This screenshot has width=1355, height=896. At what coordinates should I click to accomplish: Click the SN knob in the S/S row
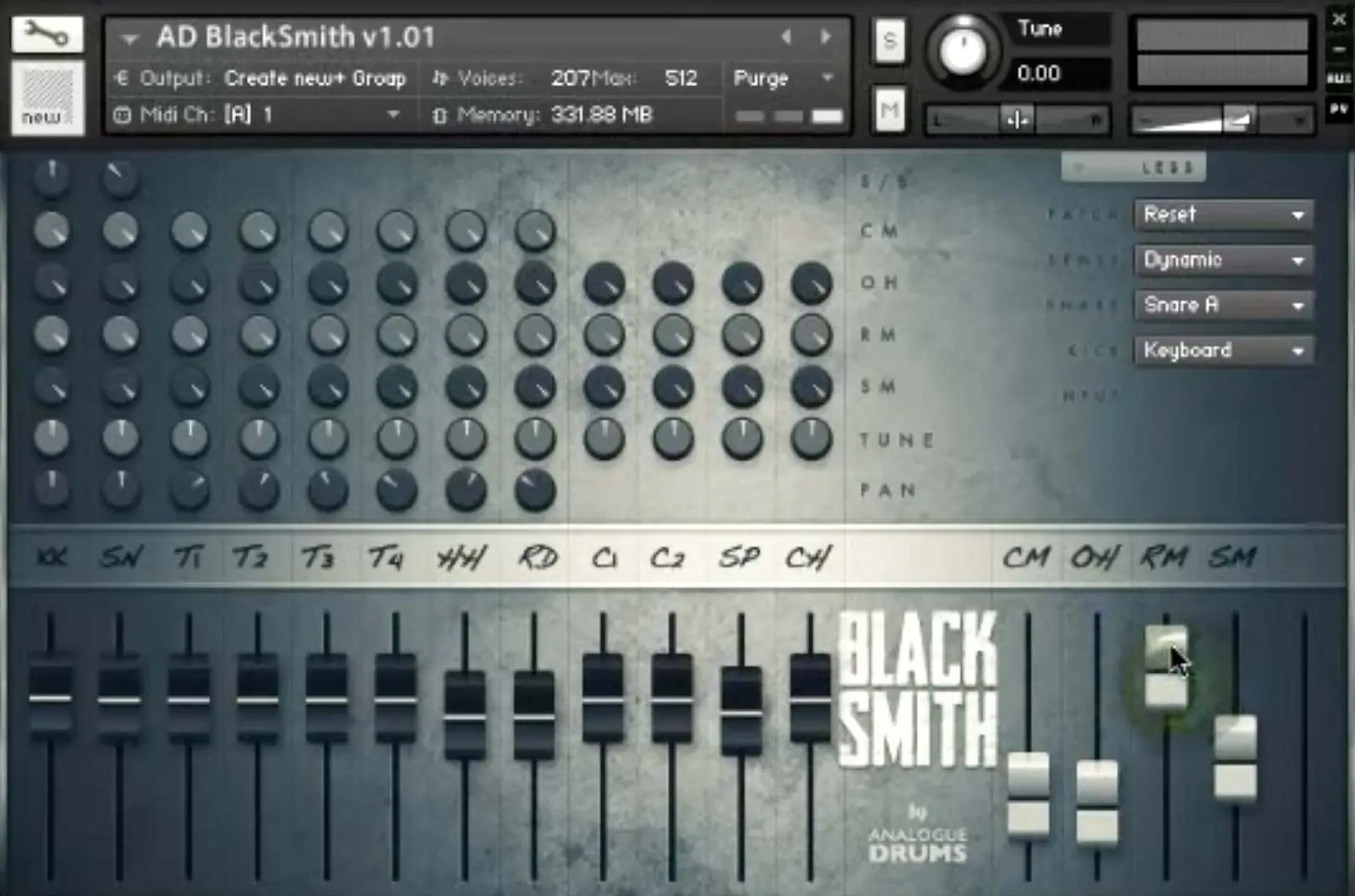(120, 178)
